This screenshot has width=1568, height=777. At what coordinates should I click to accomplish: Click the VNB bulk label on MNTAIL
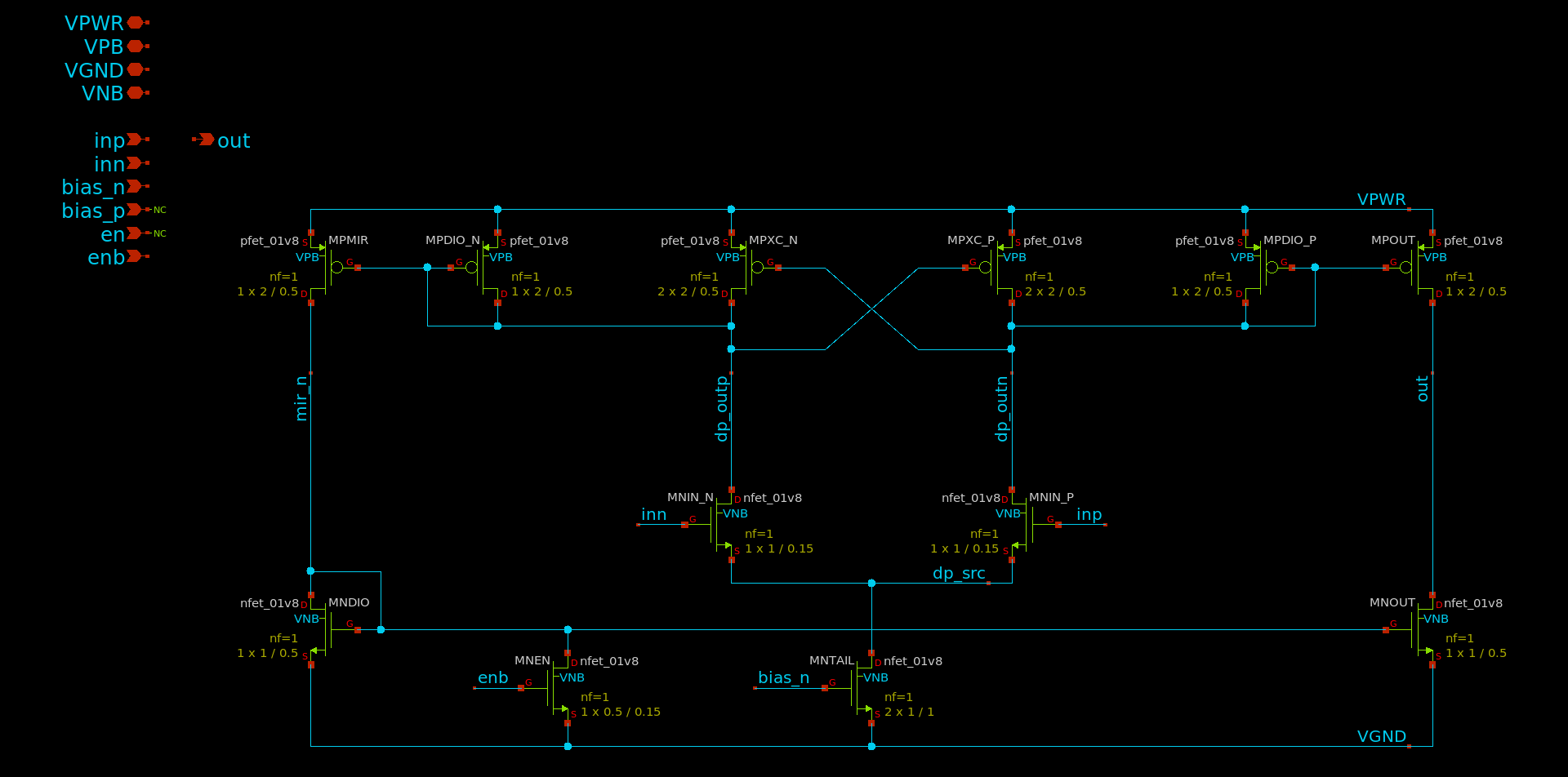[x=875, y=677]
